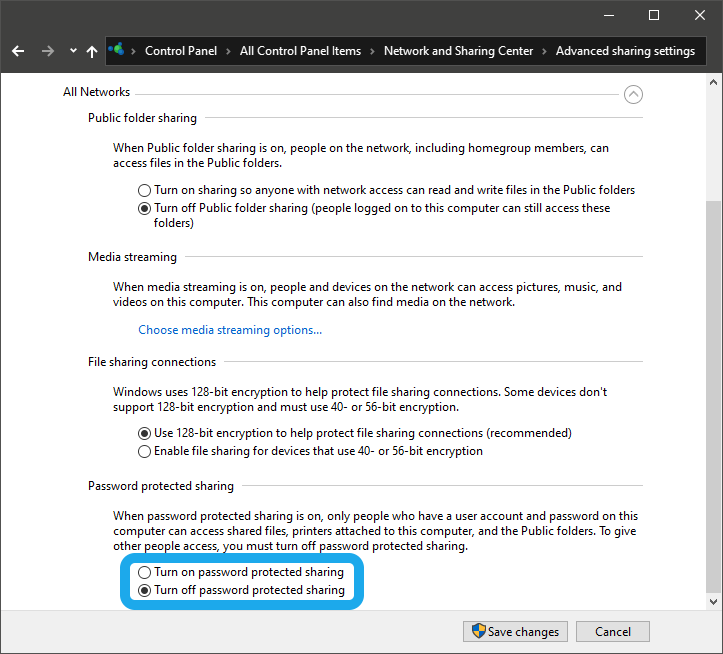Turn on password protected sharing
The image size is (723, 654).
(x=145, y=573)
